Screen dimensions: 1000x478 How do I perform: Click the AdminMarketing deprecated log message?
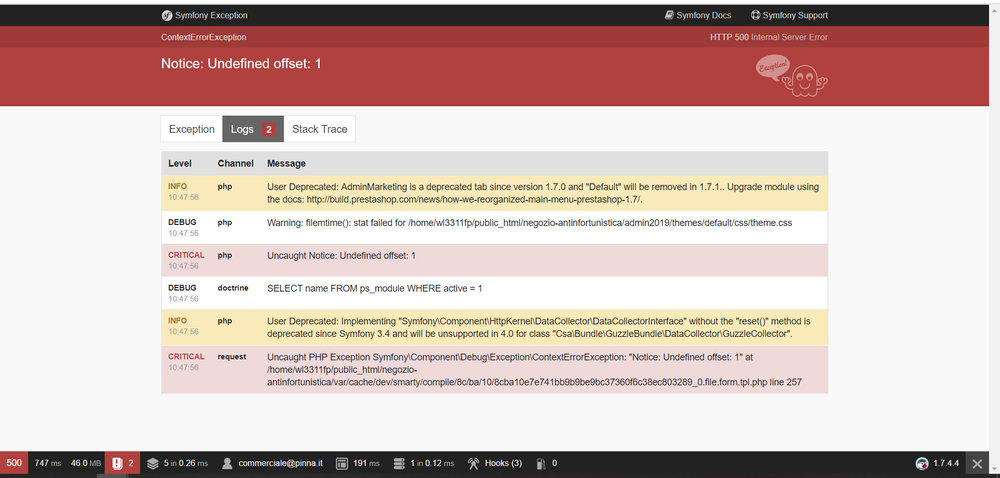(x=543, y=193)
